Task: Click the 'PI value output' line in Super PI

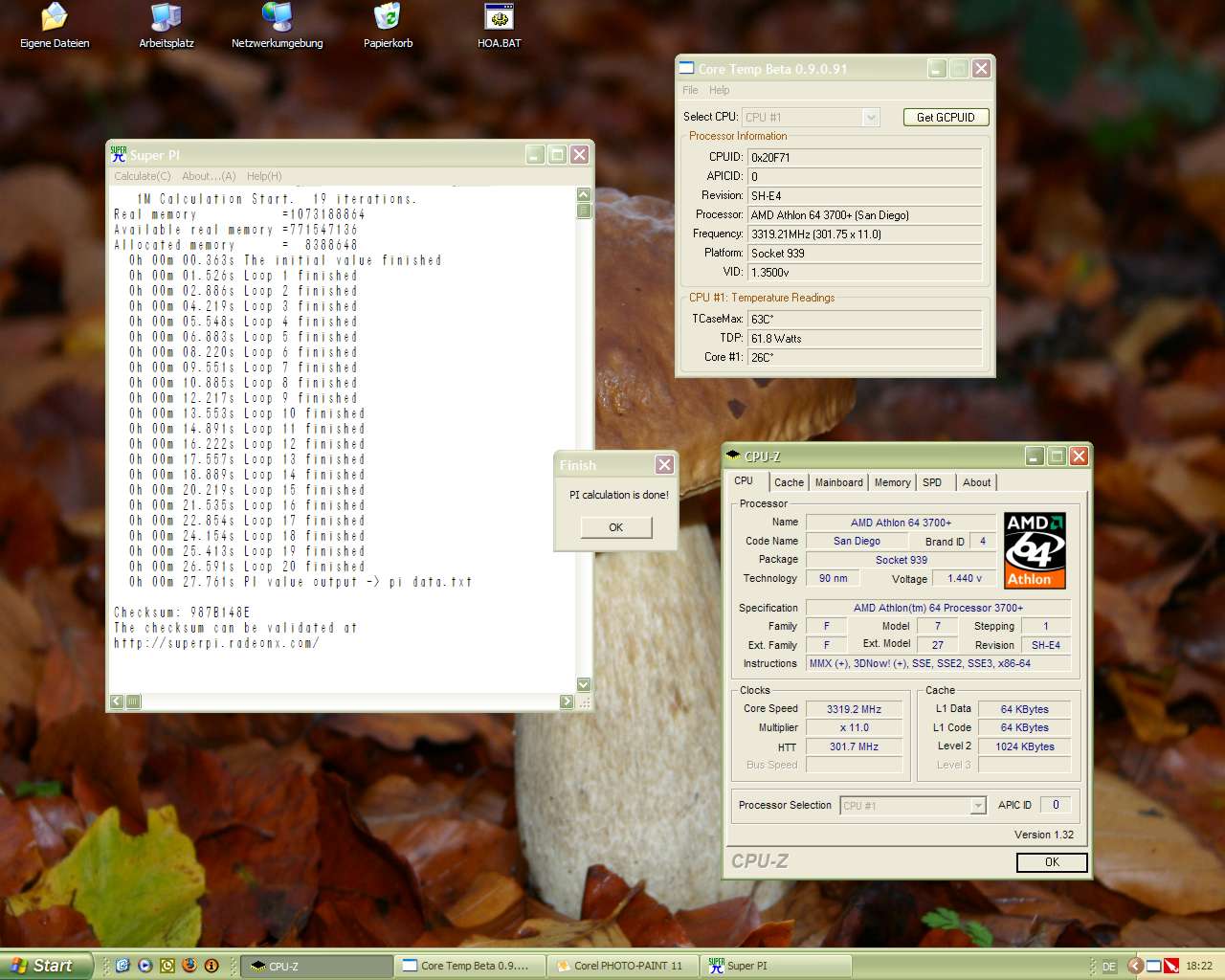Action: point(301,582)
